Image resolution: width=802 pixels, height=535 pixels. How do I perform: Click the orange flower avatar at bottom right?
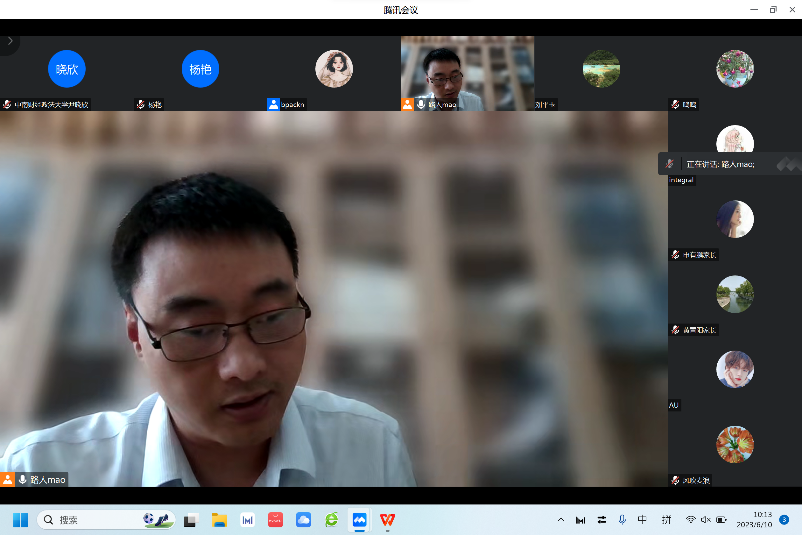click(735, 444)
